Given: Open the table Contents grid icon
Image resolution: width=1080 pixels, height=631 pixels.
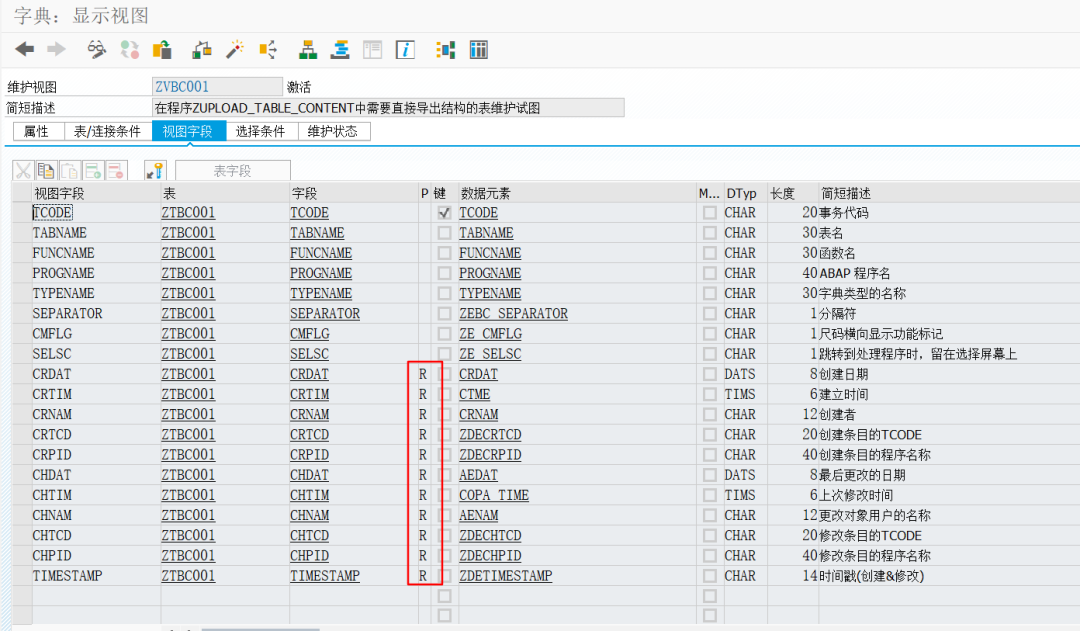Looking at the screenshot, I should (x=479, y=50).
